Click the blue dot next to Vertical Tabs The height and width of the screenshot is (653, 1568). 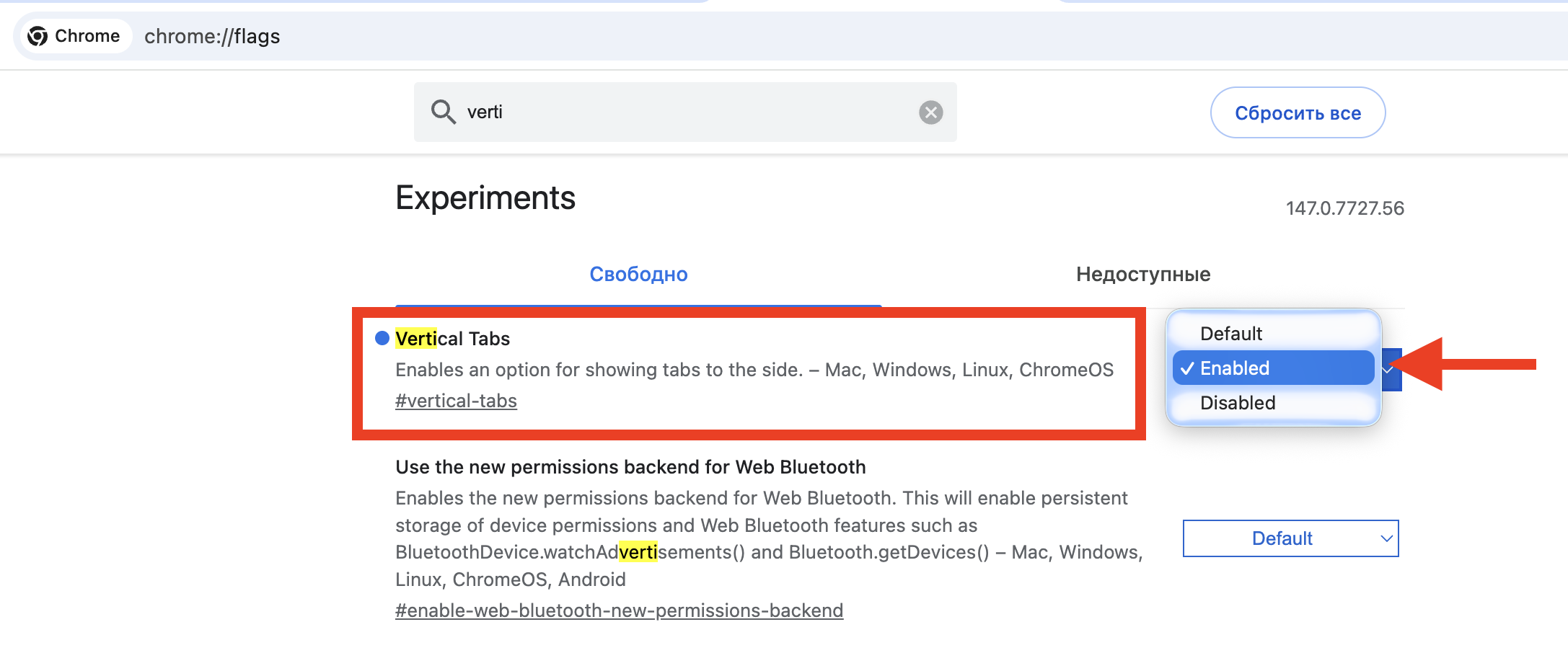[381, 337]
